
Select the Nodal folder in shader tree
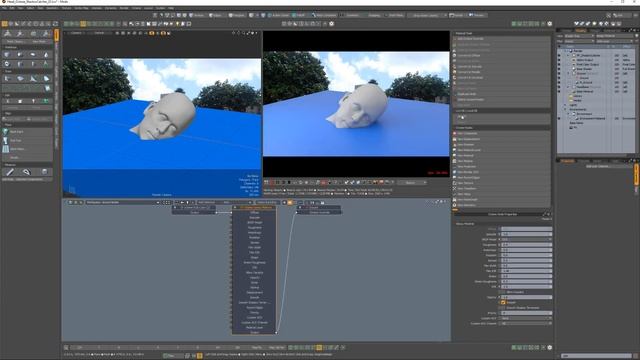[x=577, y=100]
